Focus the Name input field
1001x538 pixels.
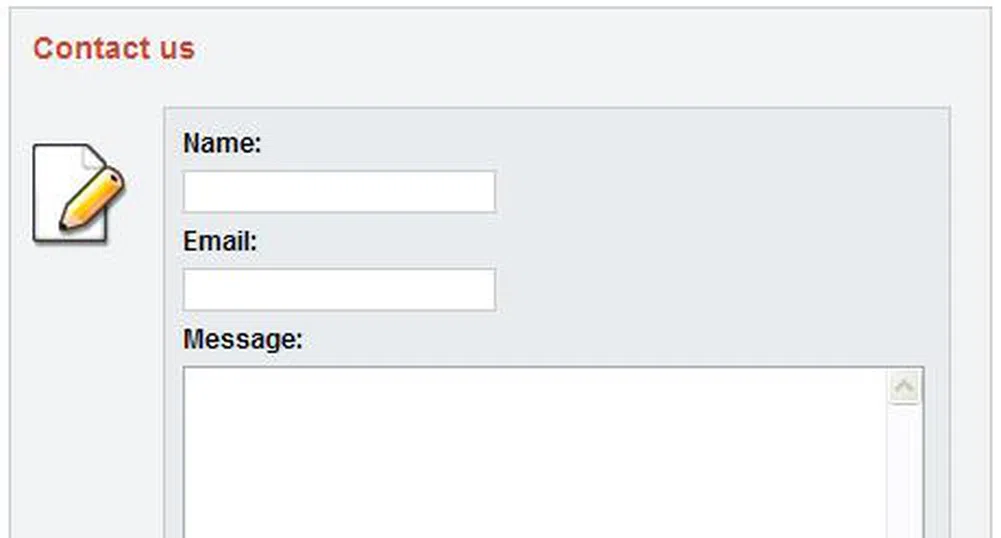(339, 192)
